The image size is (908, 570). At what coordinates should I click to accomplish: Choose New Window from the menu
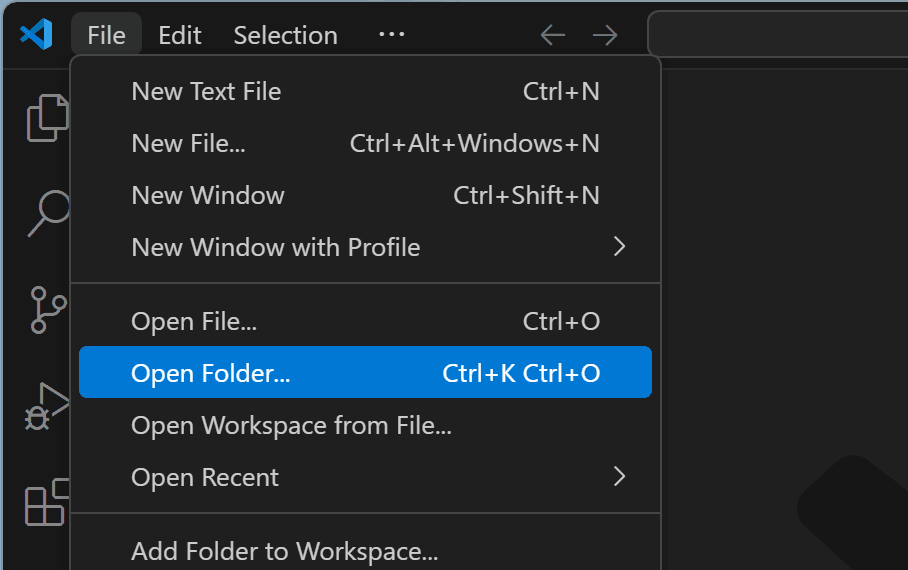click(365, 196)
